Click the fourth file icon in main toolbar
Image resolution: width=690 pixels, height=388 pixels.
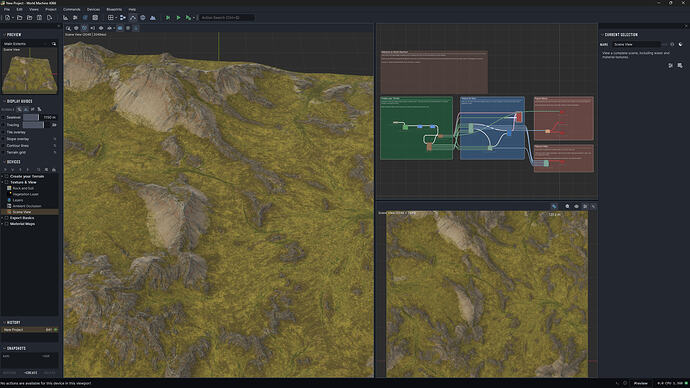(39, 18)
